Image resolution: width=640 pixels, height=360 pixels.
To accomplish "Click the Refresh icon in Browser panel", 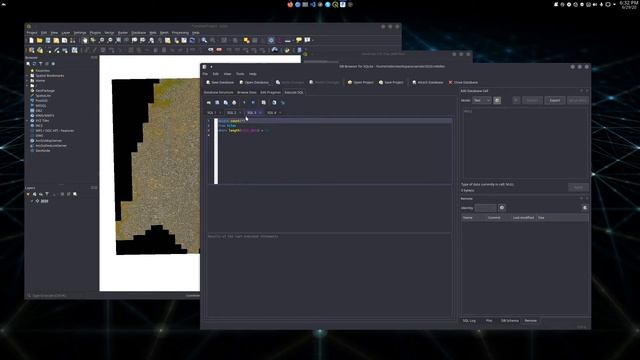I will tap(34, 64).
